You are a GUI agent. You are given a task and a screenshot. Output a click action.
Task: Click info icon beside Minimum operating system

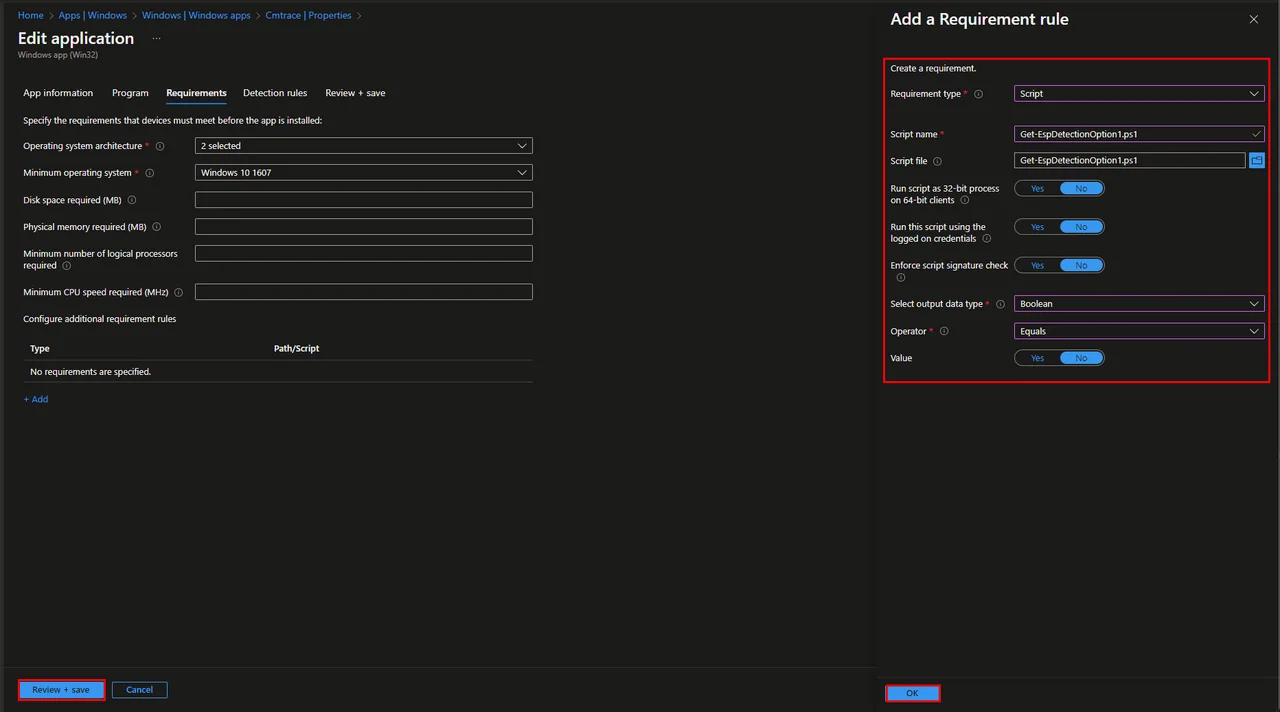150,173
